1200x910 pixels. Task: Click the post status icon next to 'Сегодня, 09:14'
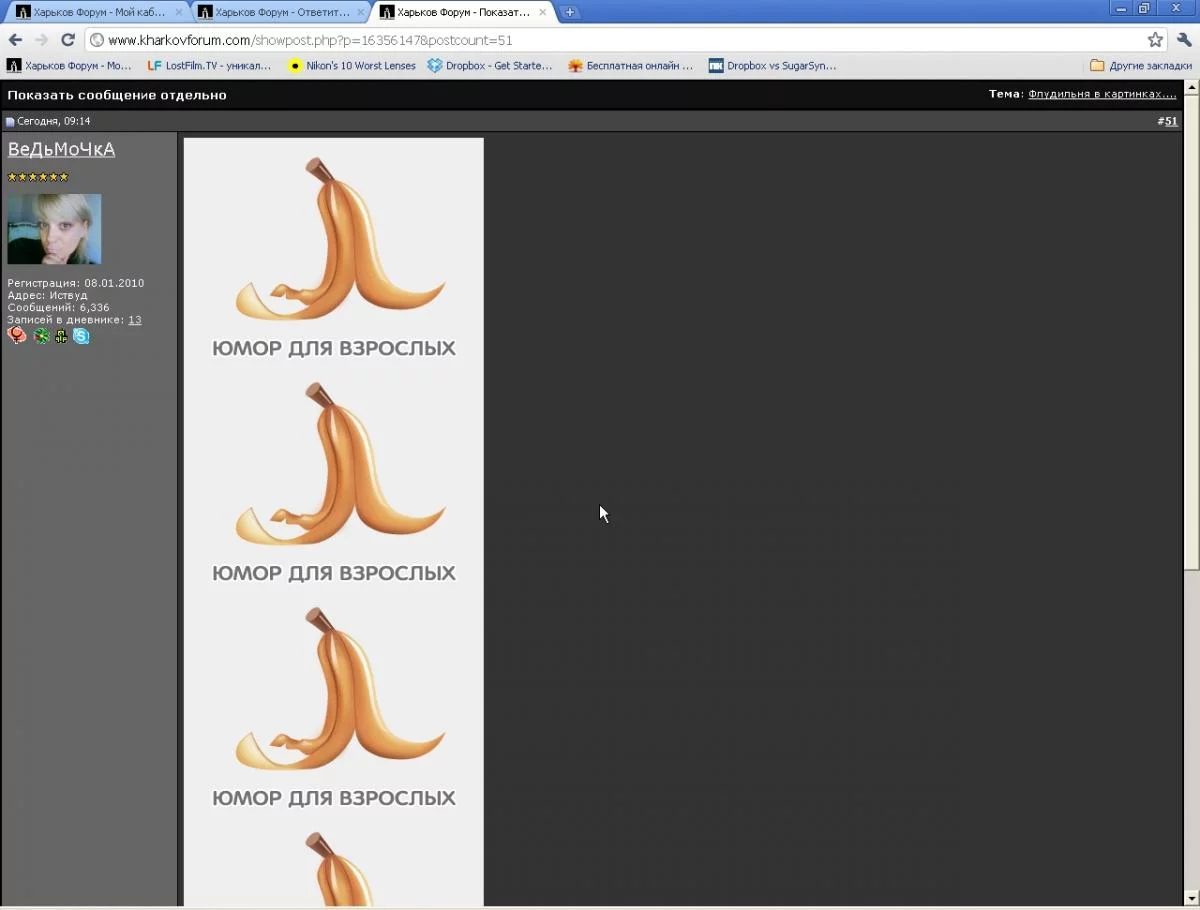[10, 122]
